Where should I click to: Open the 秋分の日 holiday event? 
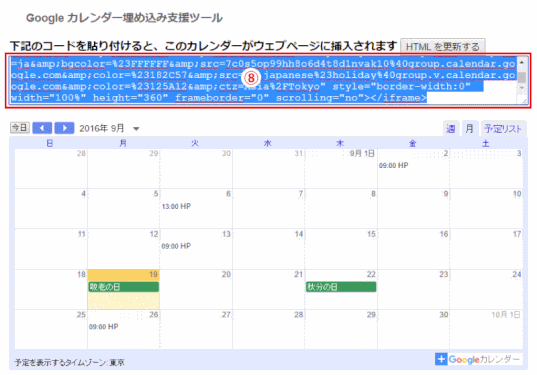coord(341,287)
